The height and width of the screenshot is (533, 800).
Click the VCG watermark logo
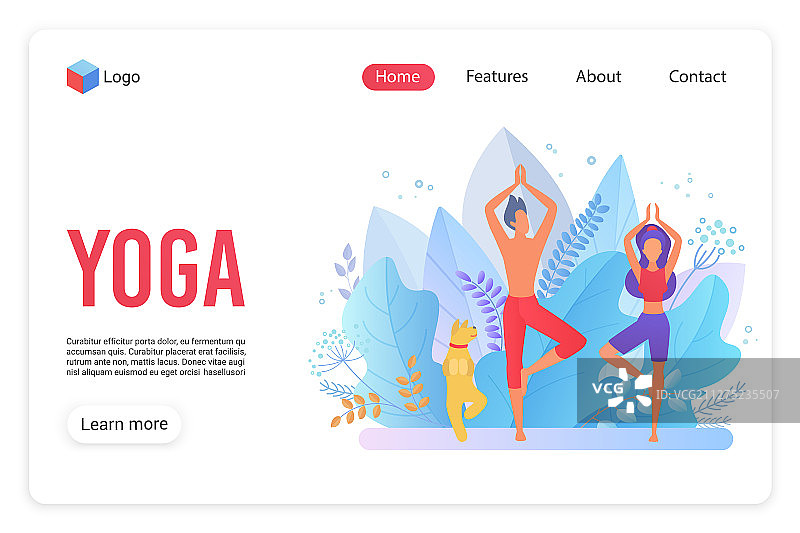click(622, 390)
